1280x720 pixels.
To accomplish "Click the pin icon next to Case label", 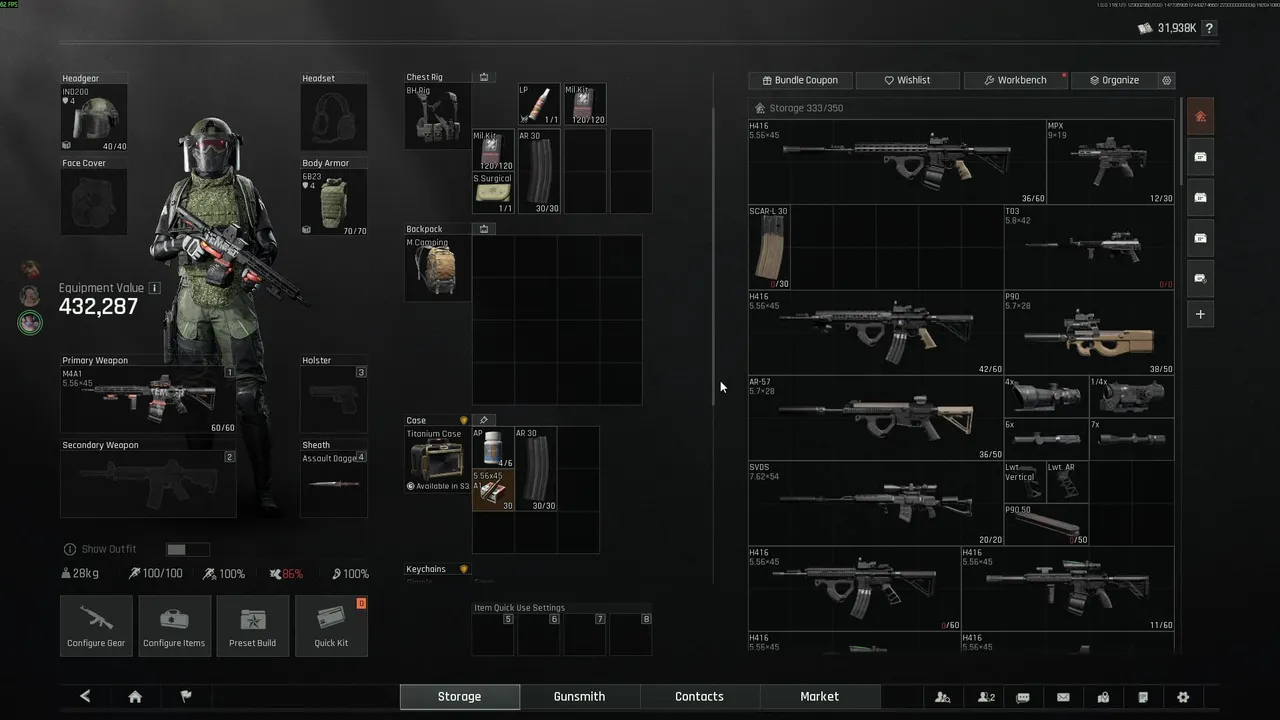I will (x=484, y=420).
